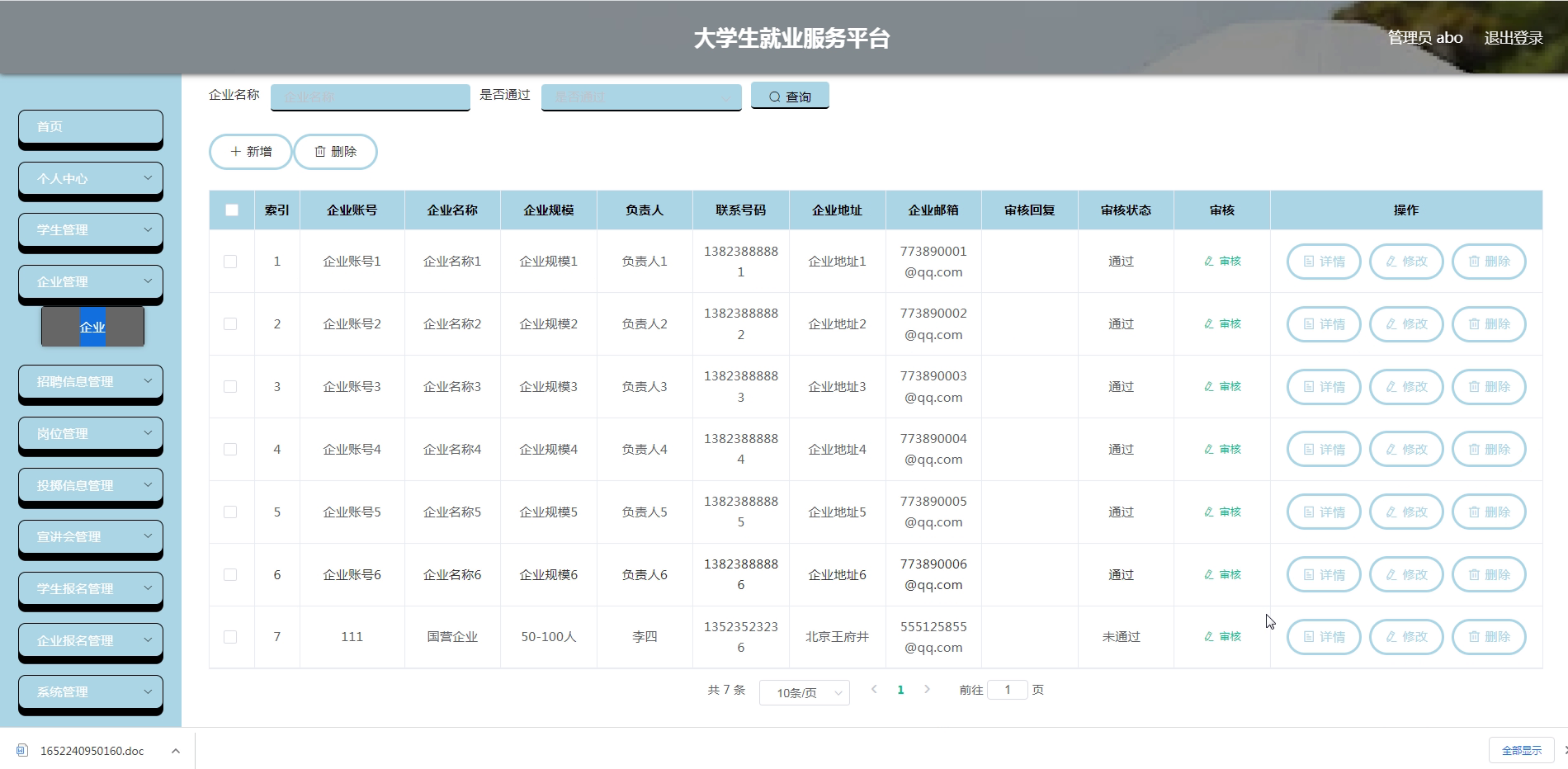
Task: Expand the 招聘信息管理 sidebar menu
Action: (x=91, y=382)
